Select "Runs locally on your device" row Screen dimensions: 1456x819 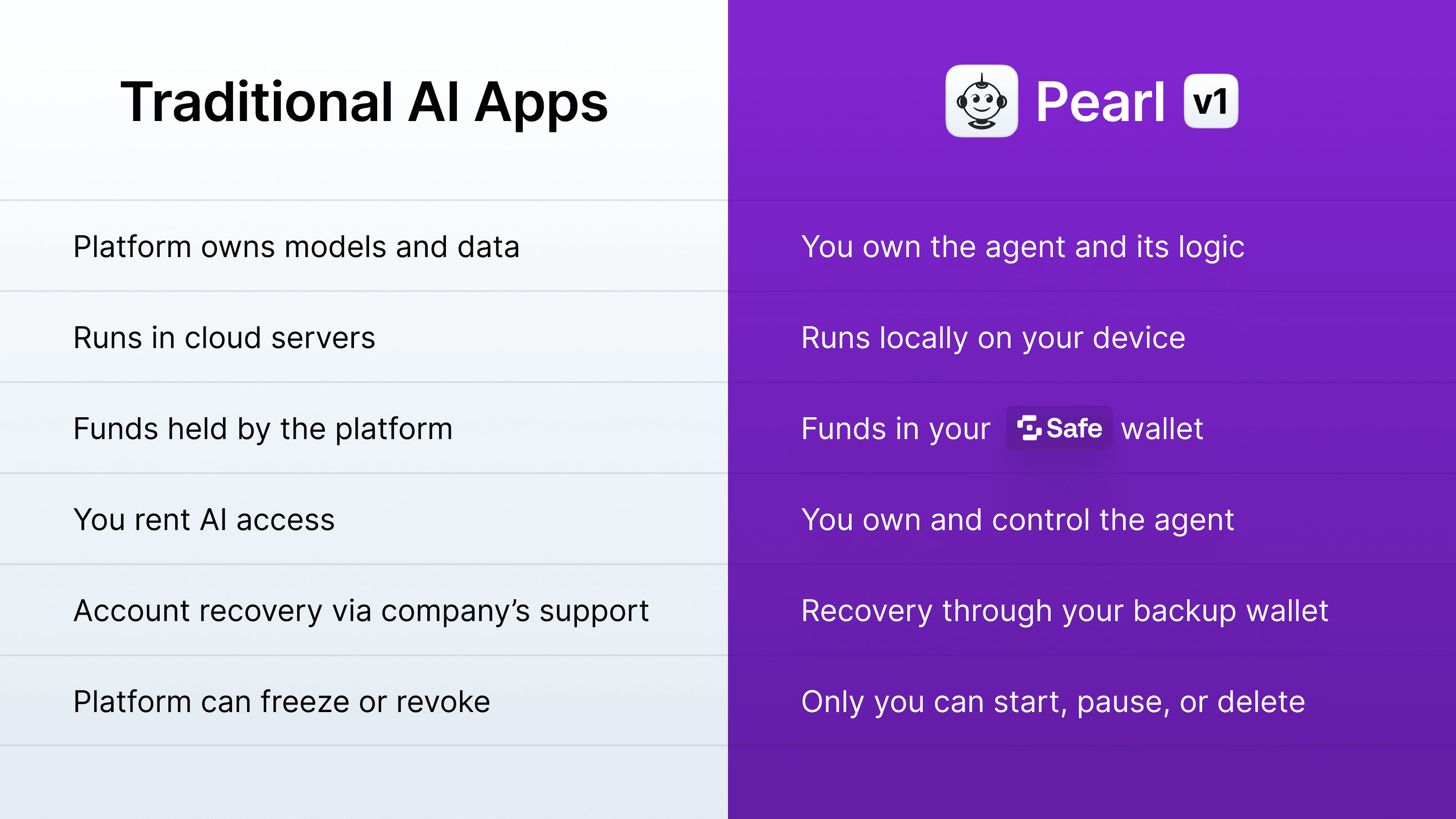point(993,338)
